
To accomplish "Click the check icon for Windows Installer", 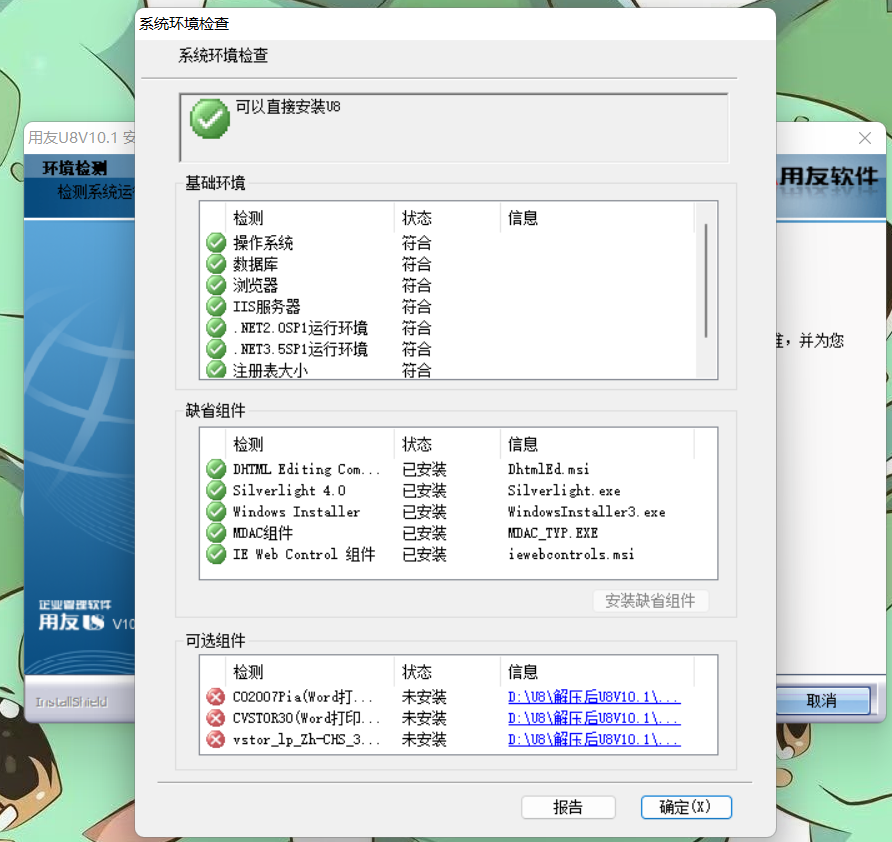I will (216, 511).
